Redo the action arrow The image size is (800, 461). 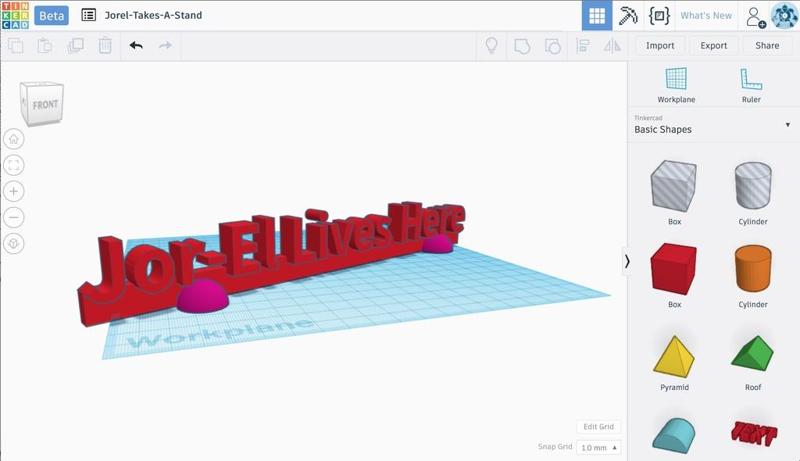pos(165,46)
